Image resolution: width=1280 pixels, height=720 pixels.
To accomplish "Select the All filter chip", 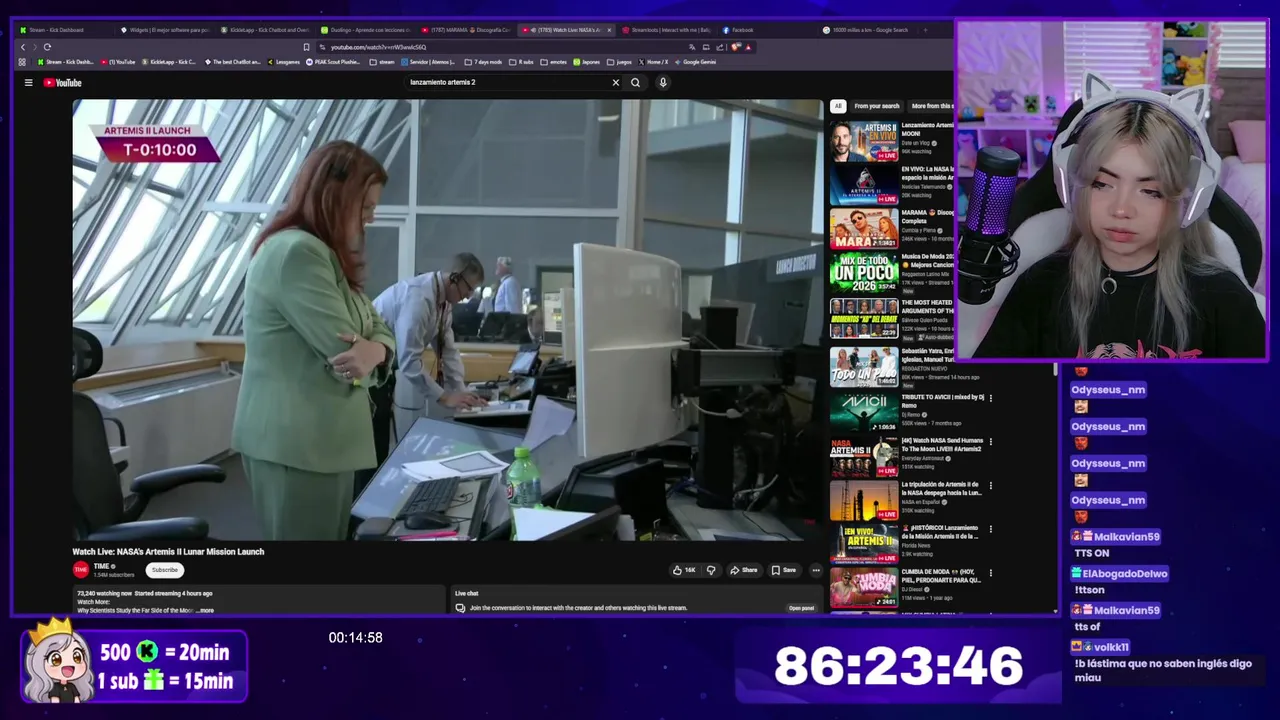I will click(838, 106).
